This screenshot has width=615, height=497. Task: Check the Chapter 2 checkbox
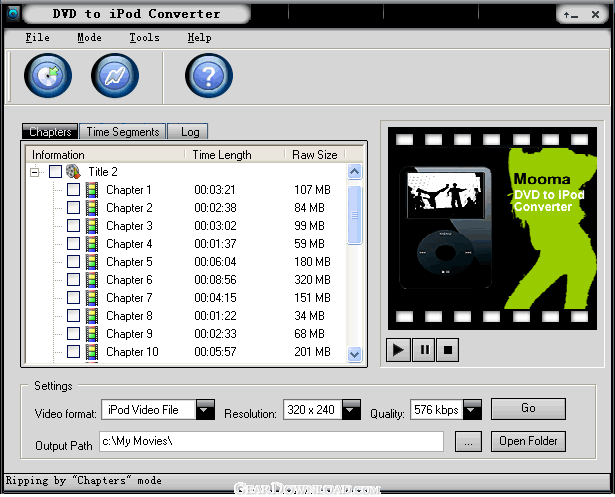[73, 208]
